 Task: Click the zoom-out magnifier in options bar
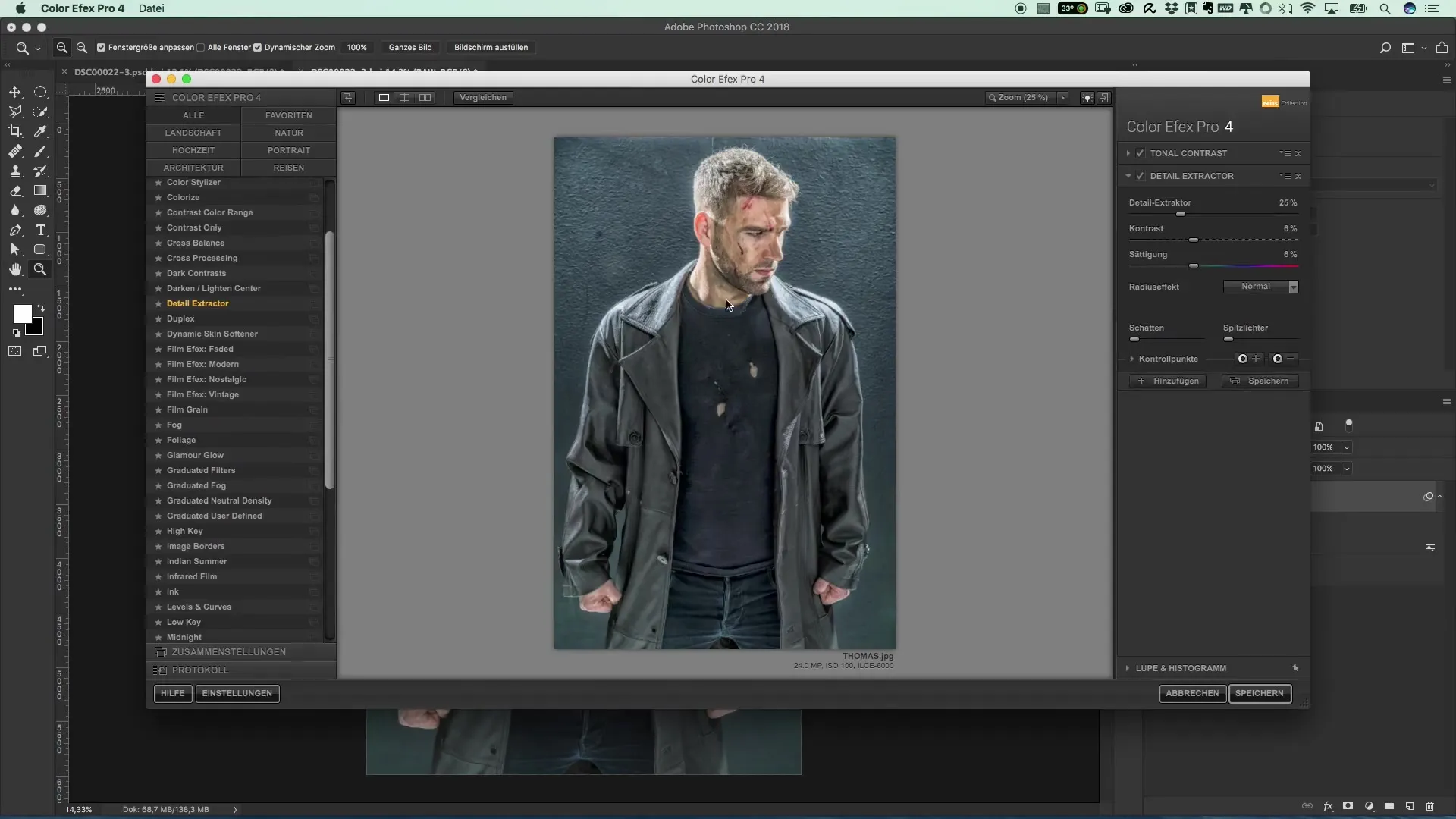[x=82, y=47]
